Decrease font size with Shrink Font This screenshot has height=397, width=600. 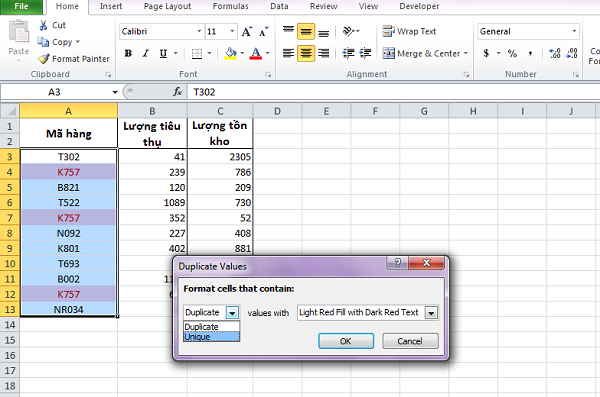pyautogui.click(x=264, y=31)
